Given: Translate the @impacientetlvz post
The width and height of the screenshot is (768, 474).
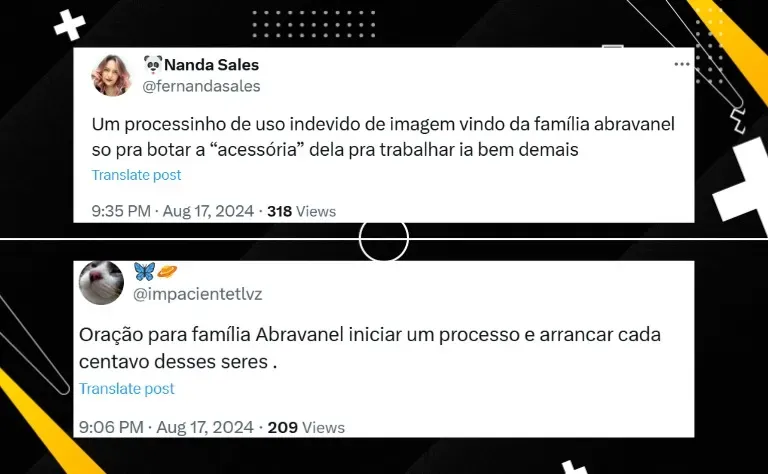Looking at the screenshot, I should pos(127,388).
